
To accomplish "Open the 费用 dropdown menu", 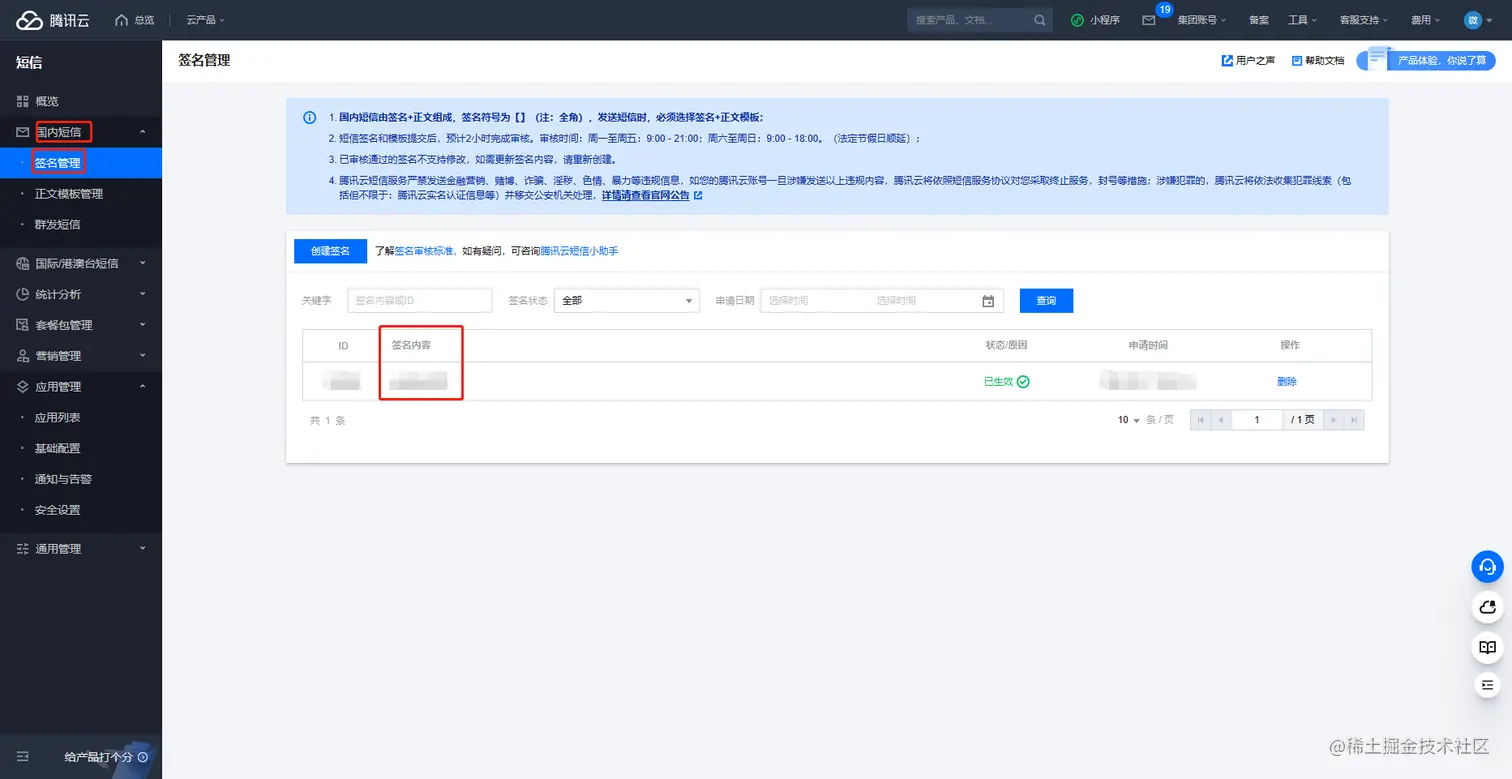I will 1426,20.
